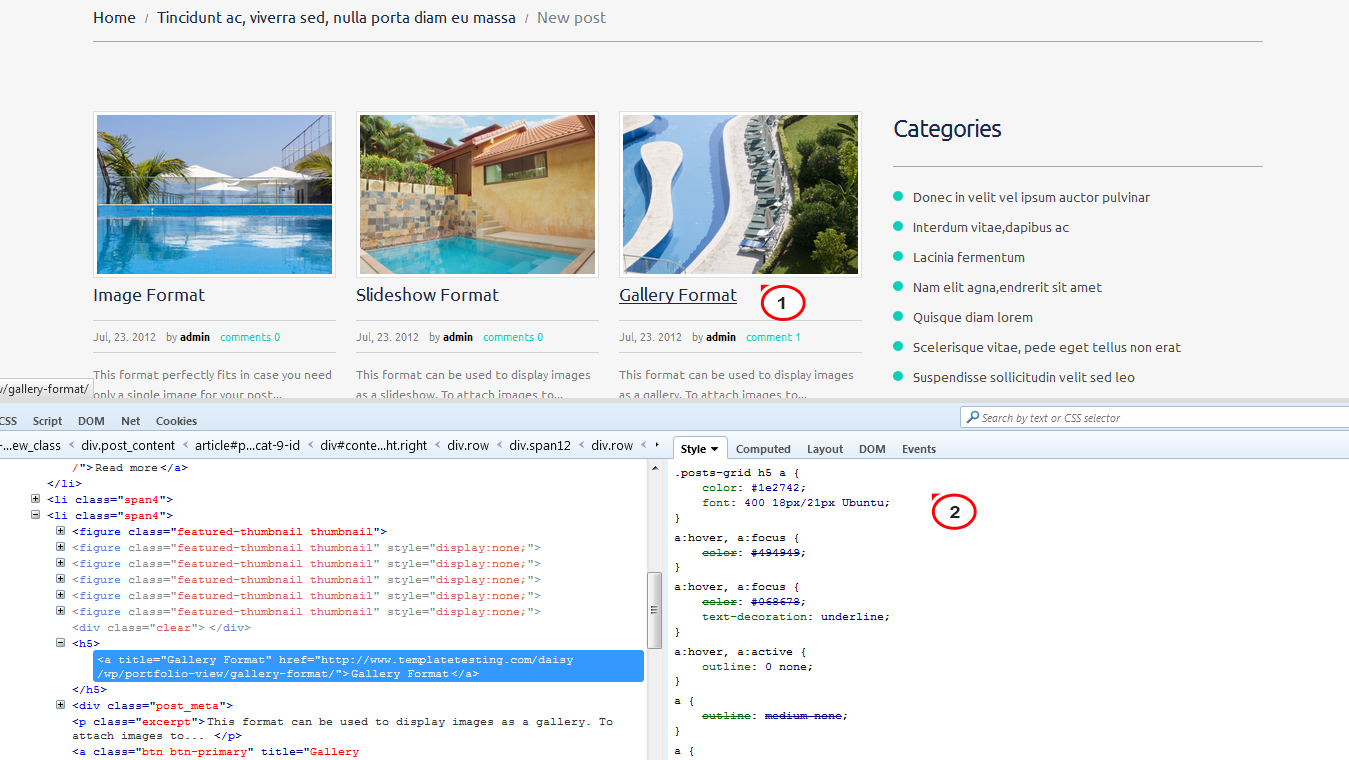Click the HTML panel vertical scrollbar thumb
This screenshot has height=760, width=1349.
[655, 610]
